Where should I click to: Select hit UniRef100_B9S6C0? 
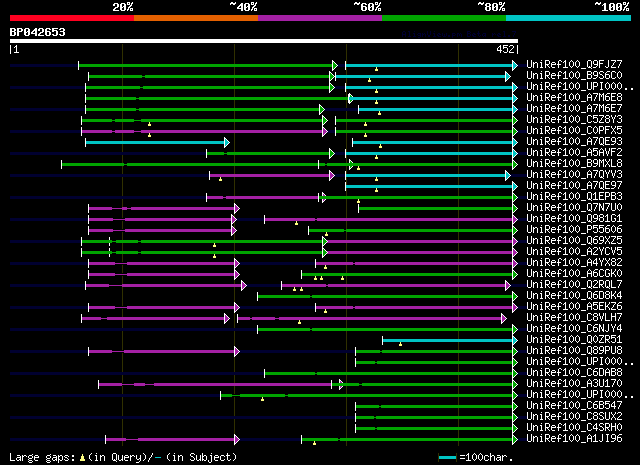pyautogui.click(x=574, y=76)
